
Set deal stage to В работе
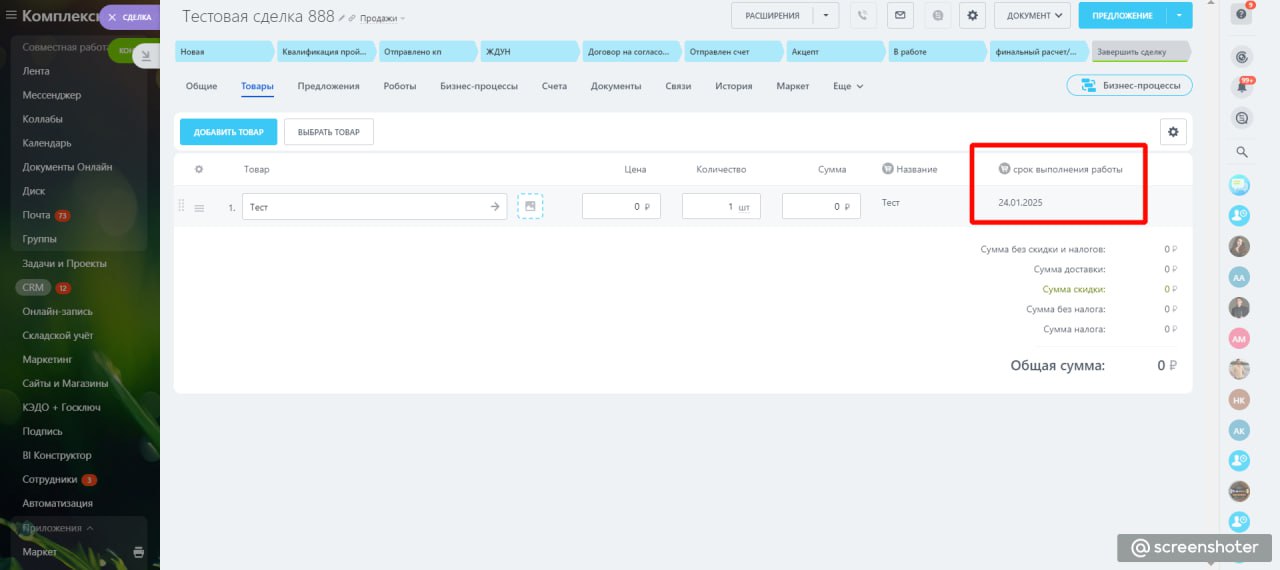tap(936, 51)
